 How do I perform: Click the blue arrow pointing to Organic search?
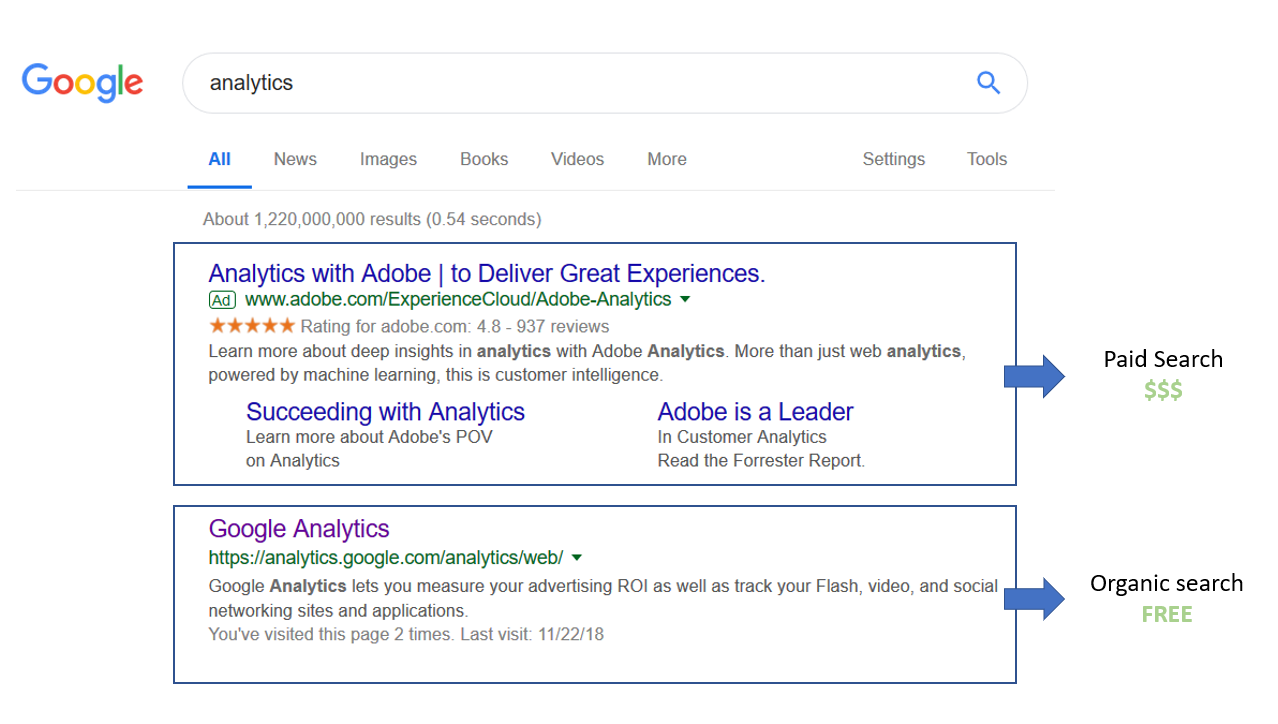click(x=1035, y=599)
